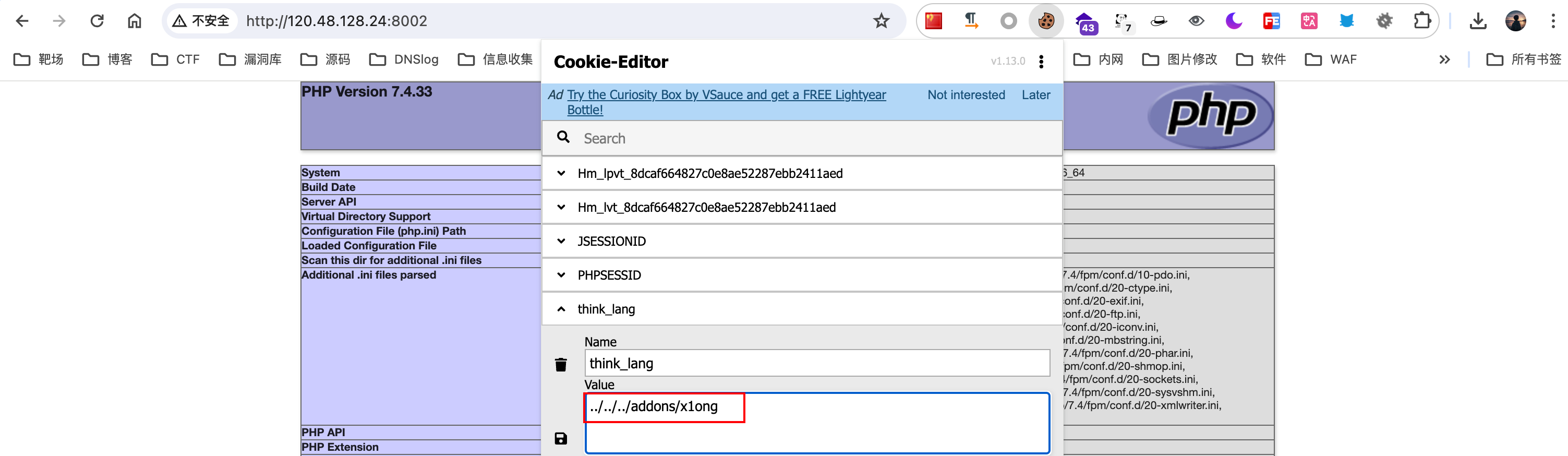Click the address bar URL
1568x456 pixels.
pos(336,21)
